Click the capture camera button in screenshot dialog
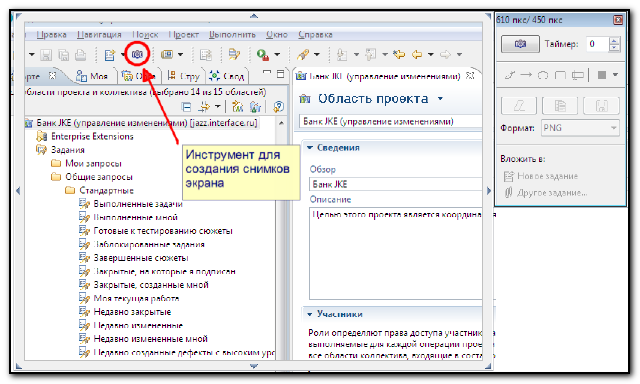 pyautogui.click(x=520, y=44)
